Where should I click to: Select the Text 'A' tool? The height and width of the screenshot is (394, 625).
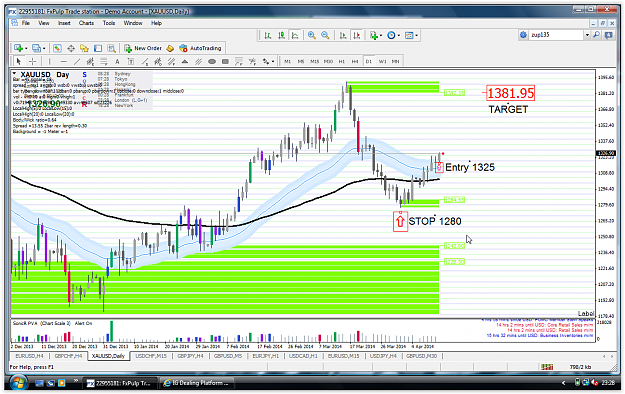coord(117,61)
